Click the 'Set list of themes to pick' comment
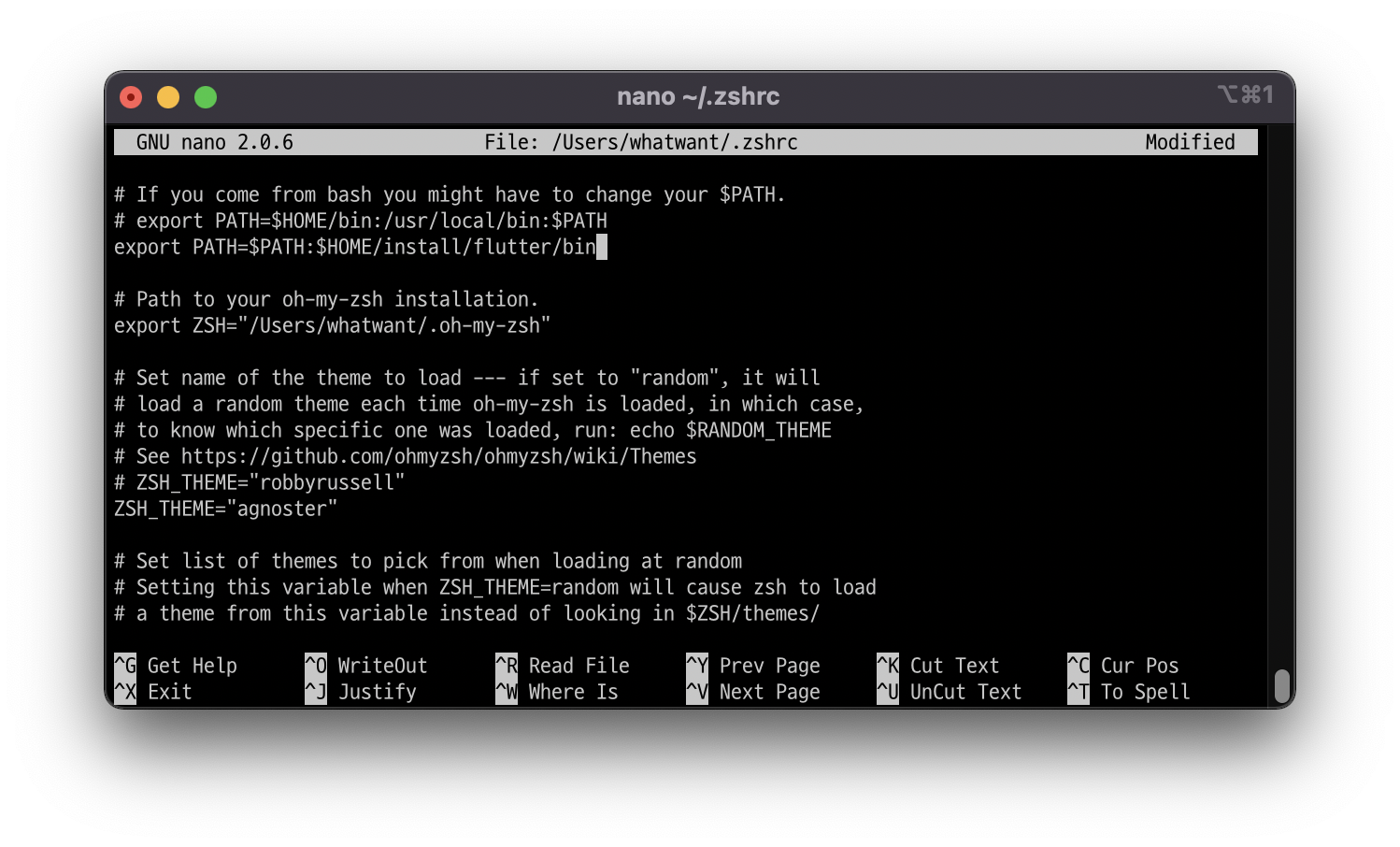Viewport: 1400px width, 847px height. (x=428, y=561)
